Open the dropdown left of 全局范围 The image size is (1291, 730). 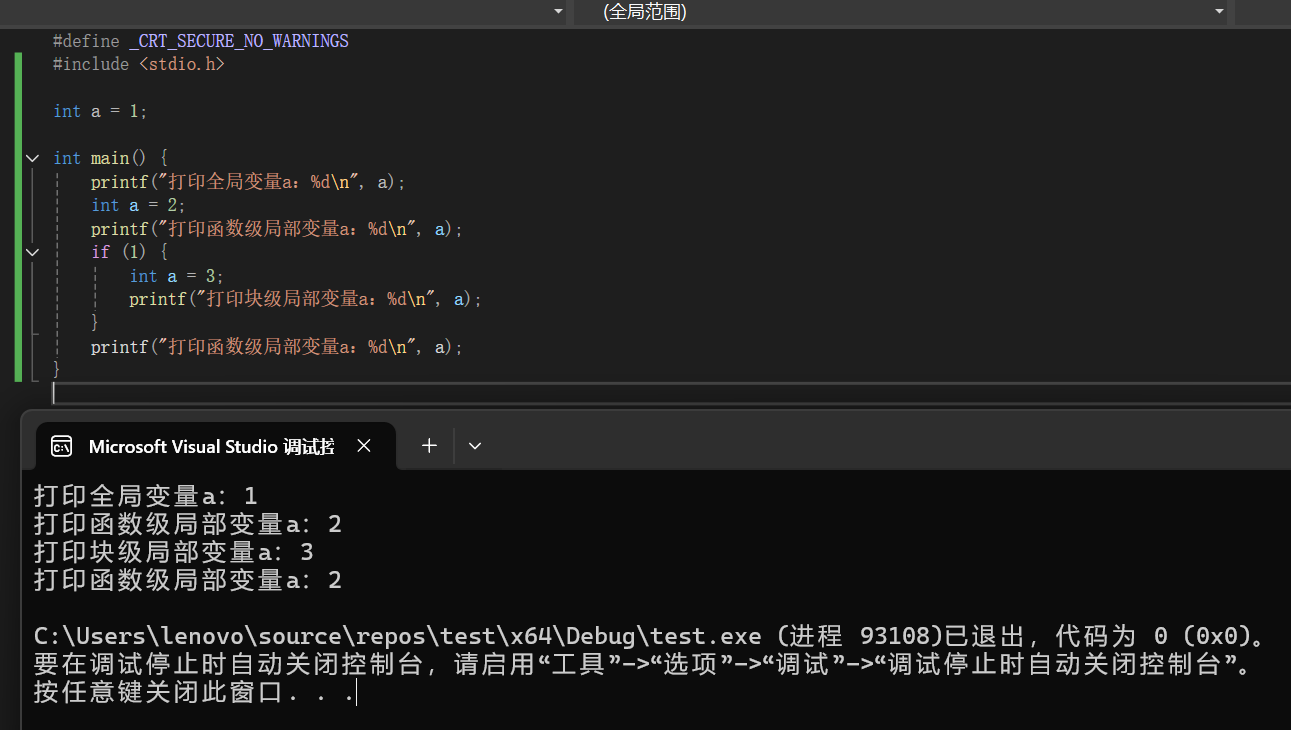(x=558, y=12)
